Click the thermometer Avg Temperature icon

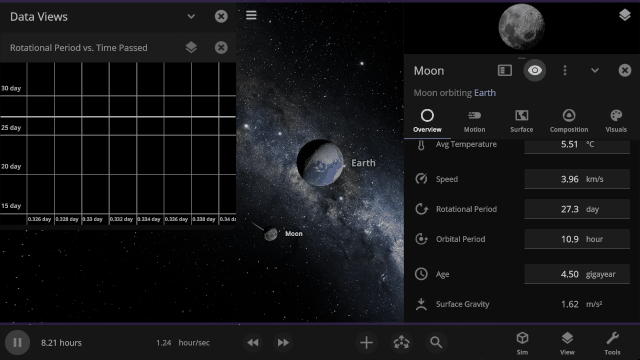421,144
